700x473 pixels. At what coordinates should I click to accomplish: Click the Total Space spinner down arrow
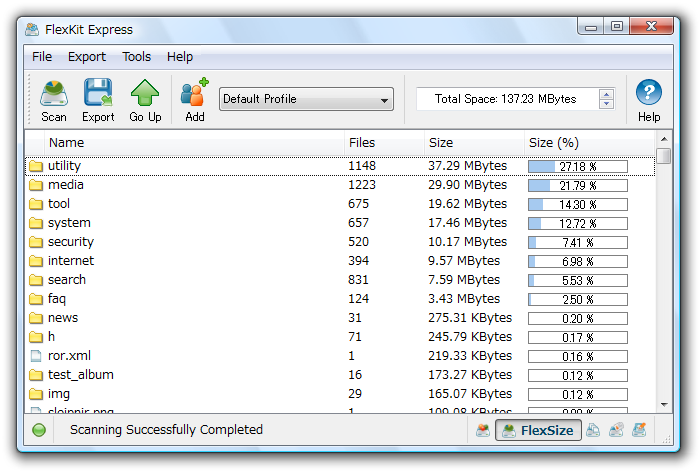(x=606, y=104)
